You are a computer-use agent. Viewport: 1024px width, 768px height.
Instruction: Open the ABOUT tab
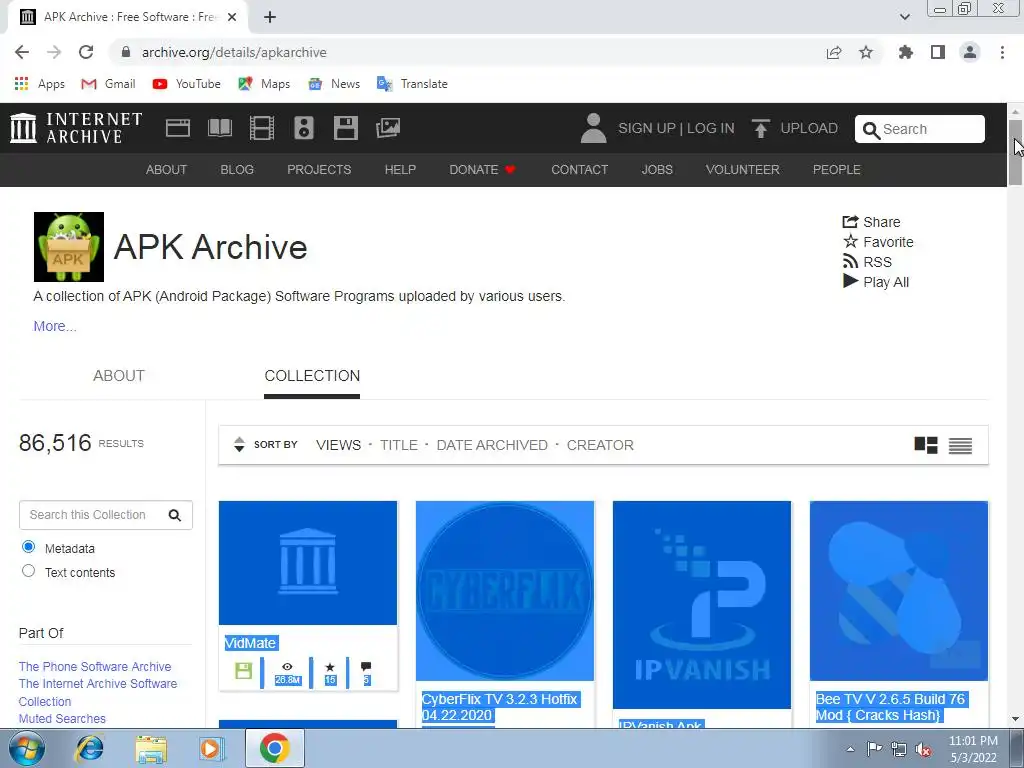tap(119, 376)
